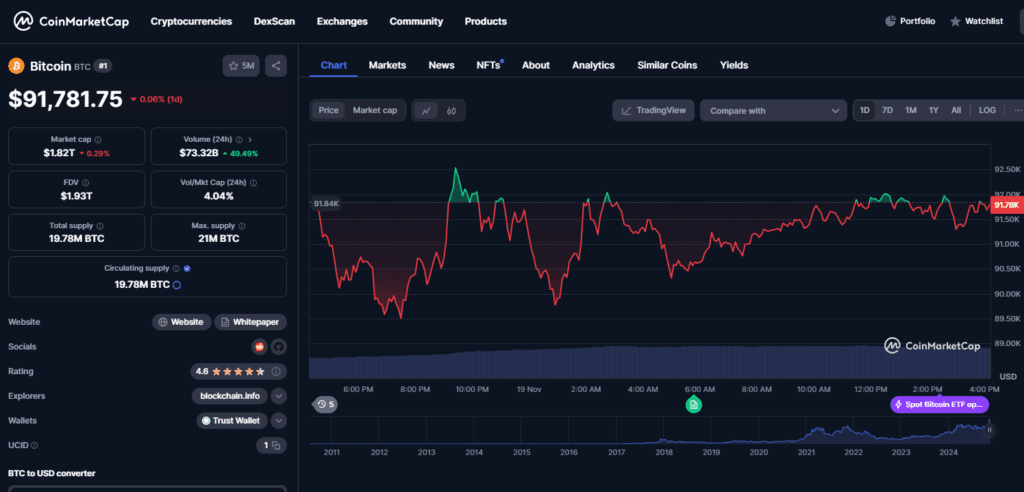
Task: Switch chart to Price view
Action: pos(328,110)
